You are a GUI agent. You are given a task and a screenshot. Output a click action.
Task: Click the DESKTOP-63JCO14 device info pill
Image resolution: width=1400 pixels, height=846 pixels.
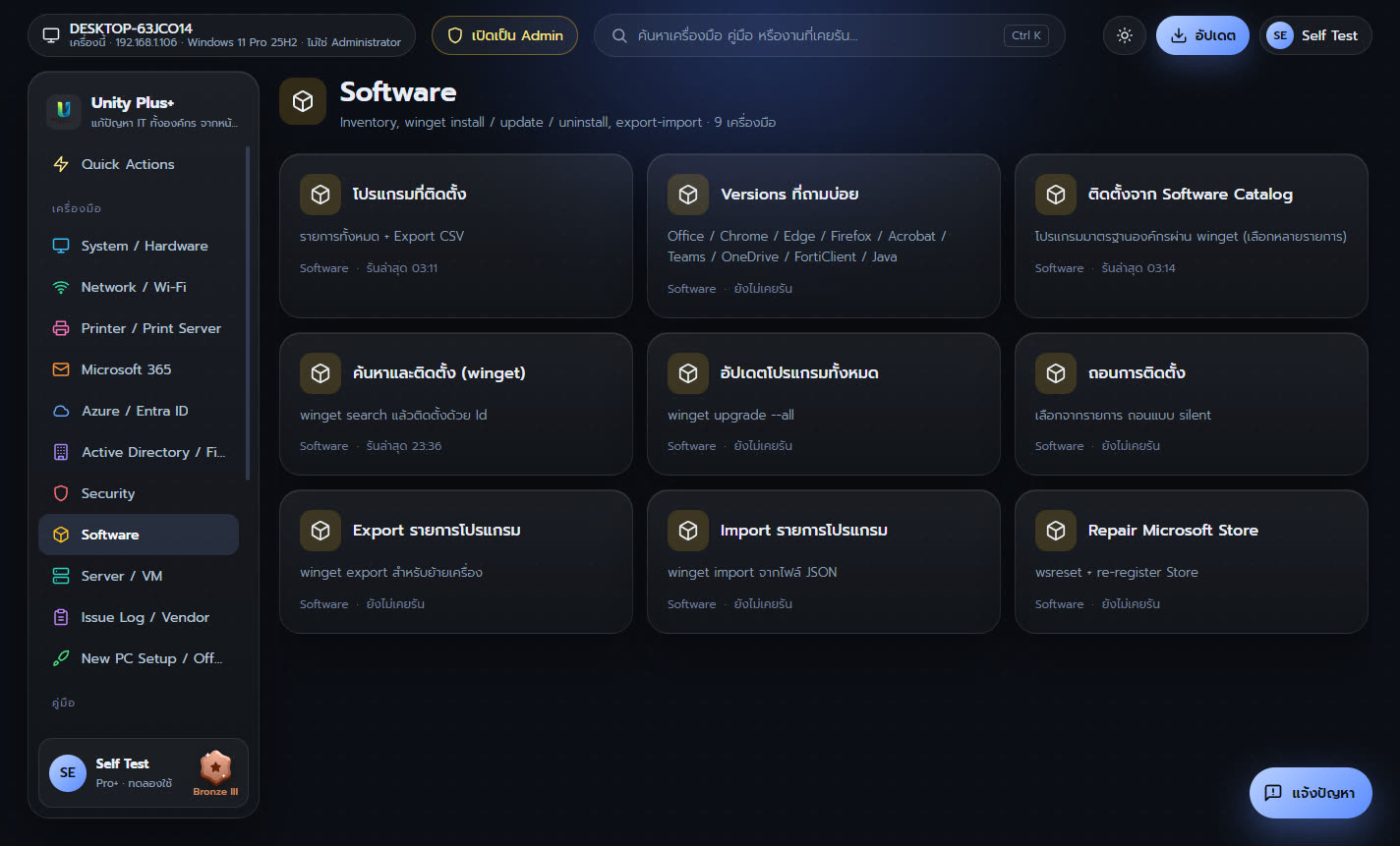point(221,35)
